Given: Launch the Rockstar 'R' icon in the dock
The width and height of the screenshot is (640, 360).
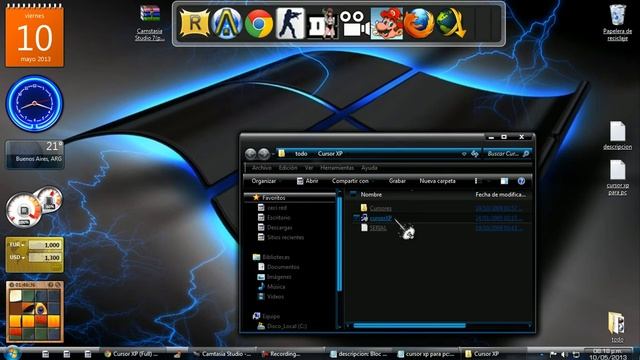Looking at the screenshot, I should (x=194, y=24).
